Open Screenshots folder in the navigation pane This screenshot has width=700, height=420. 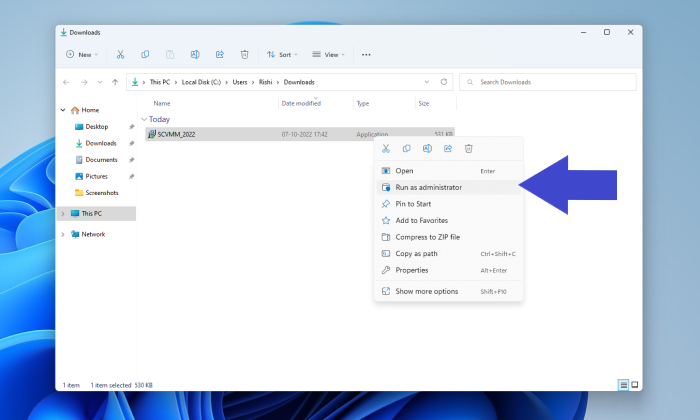click(102, 193)
